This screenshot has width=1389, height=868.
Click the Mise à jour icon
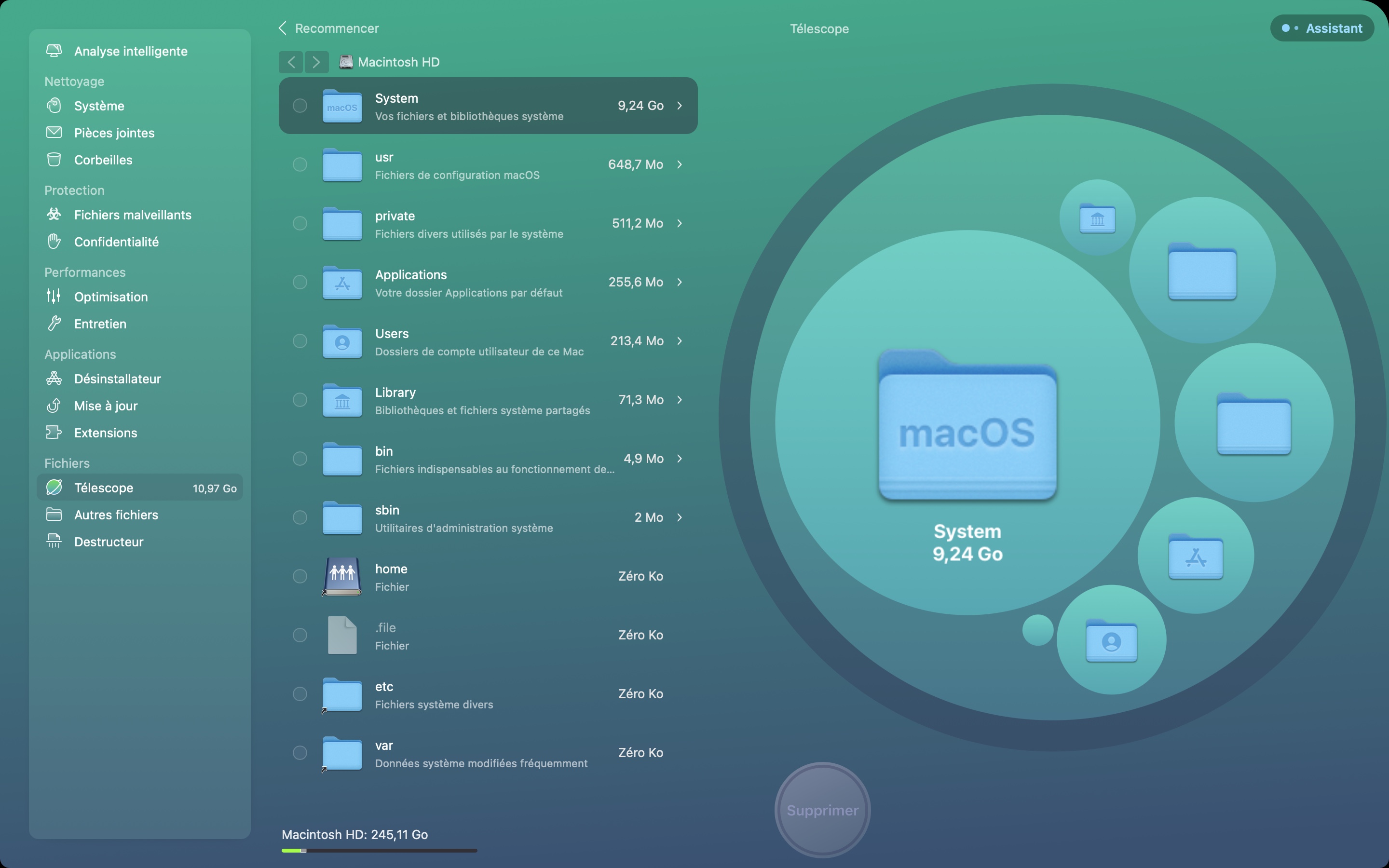coord(54,405)
